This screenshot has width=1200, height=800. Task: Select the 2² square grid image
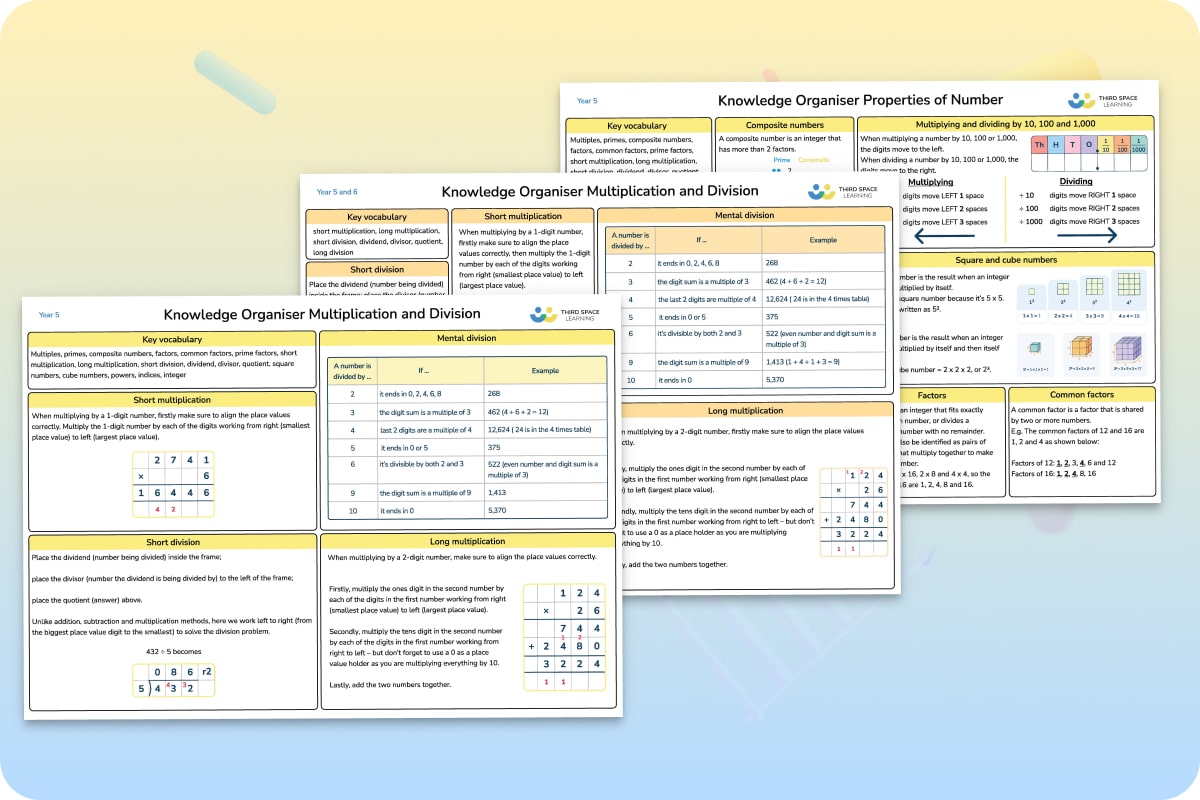pos(1061,289)
